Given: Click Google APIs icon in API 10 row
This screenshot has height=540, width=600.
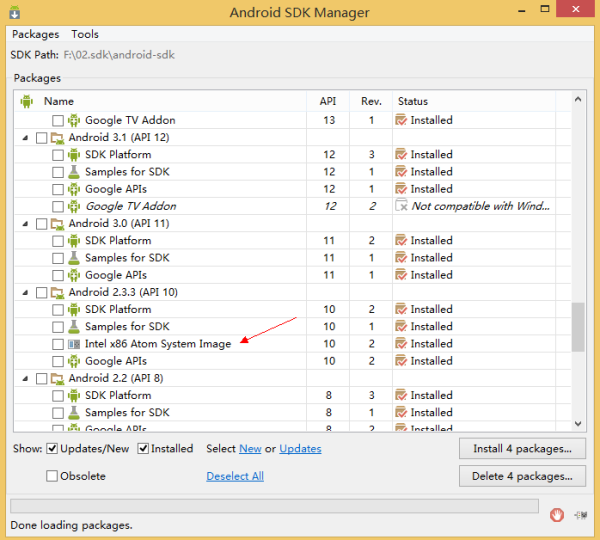Looking at the screenshot, I should pos(74,361).
